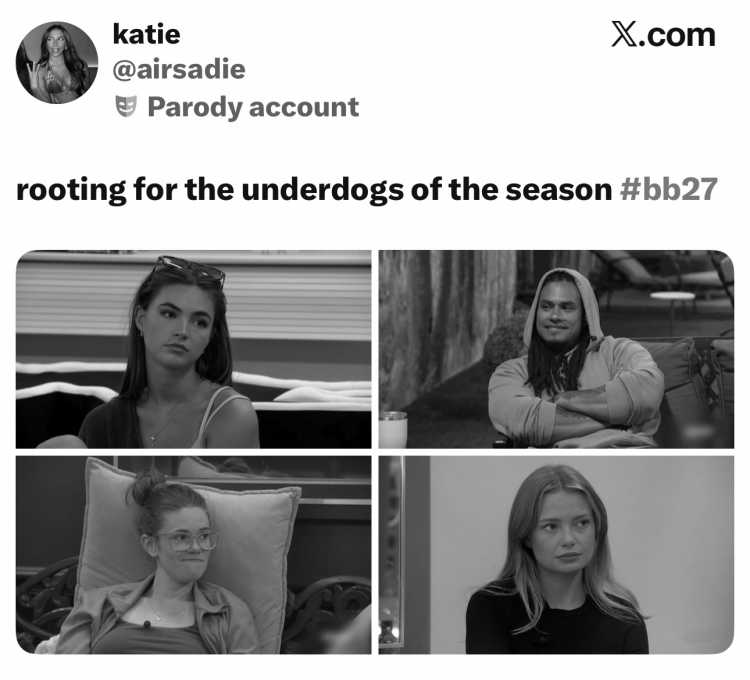Click the X.com watermark text

[663, 34]
